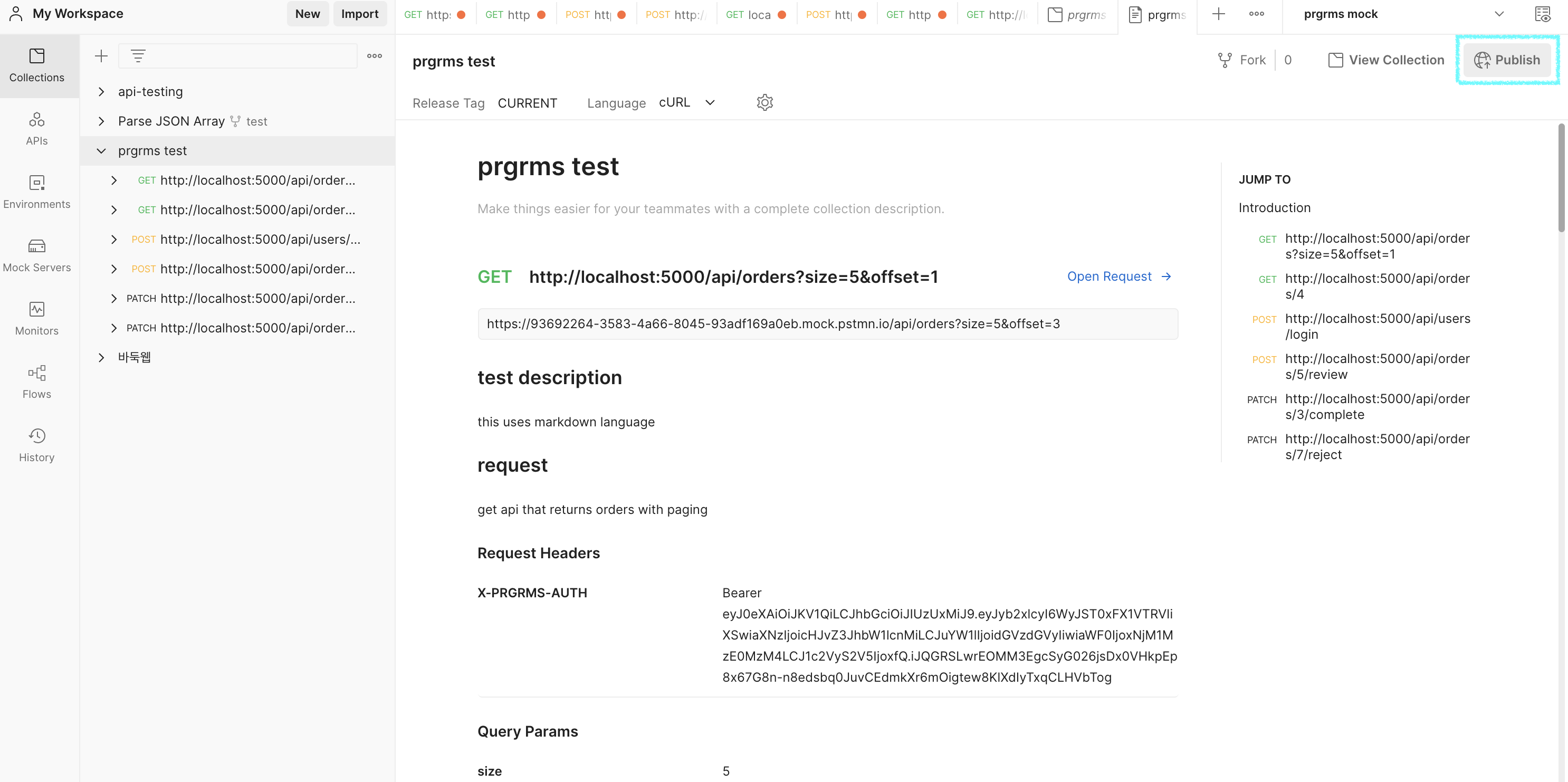Open the cURL language dropdown

tap(687, 102)
